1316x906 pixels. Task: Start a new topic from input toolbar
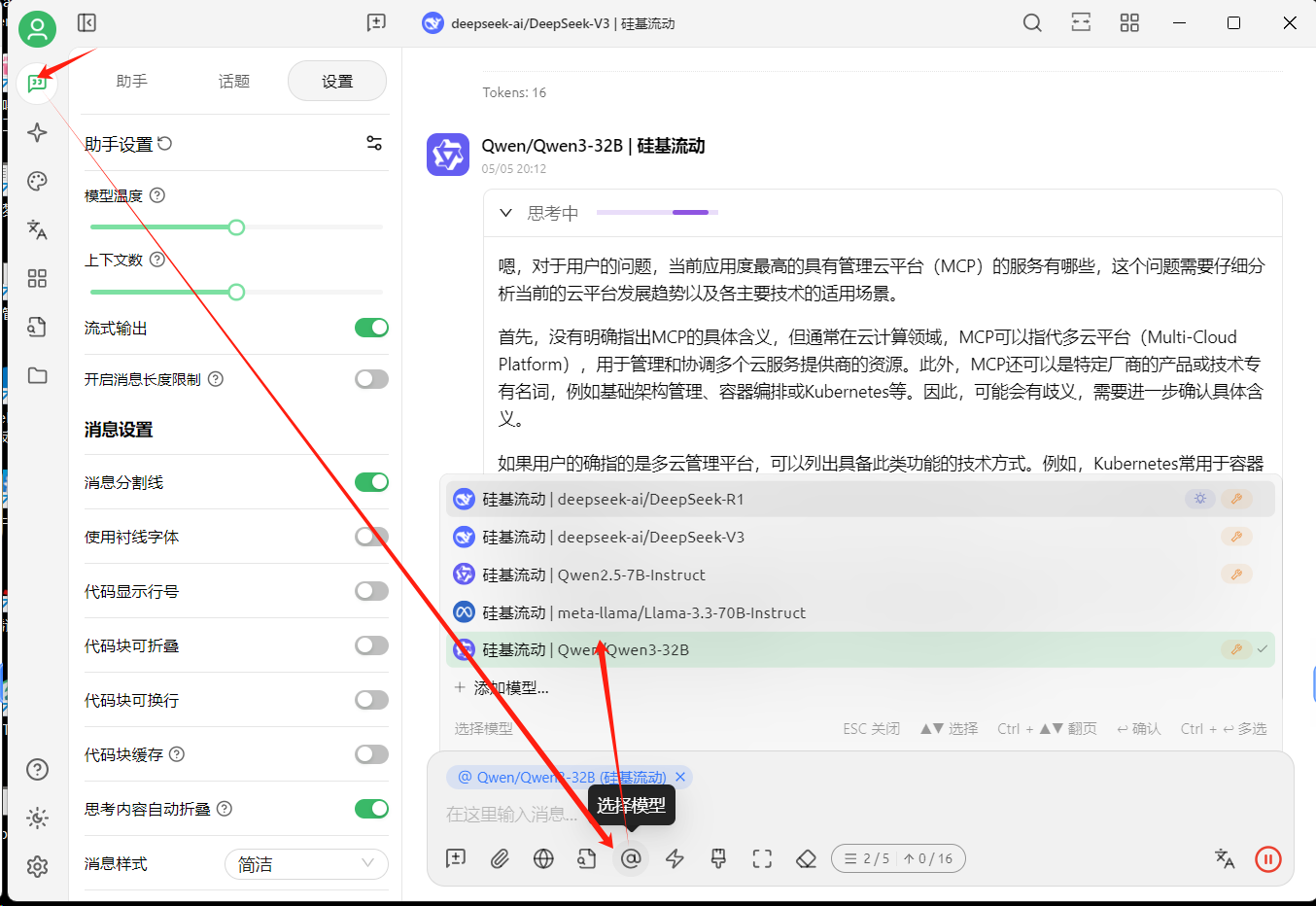[456, 858]
